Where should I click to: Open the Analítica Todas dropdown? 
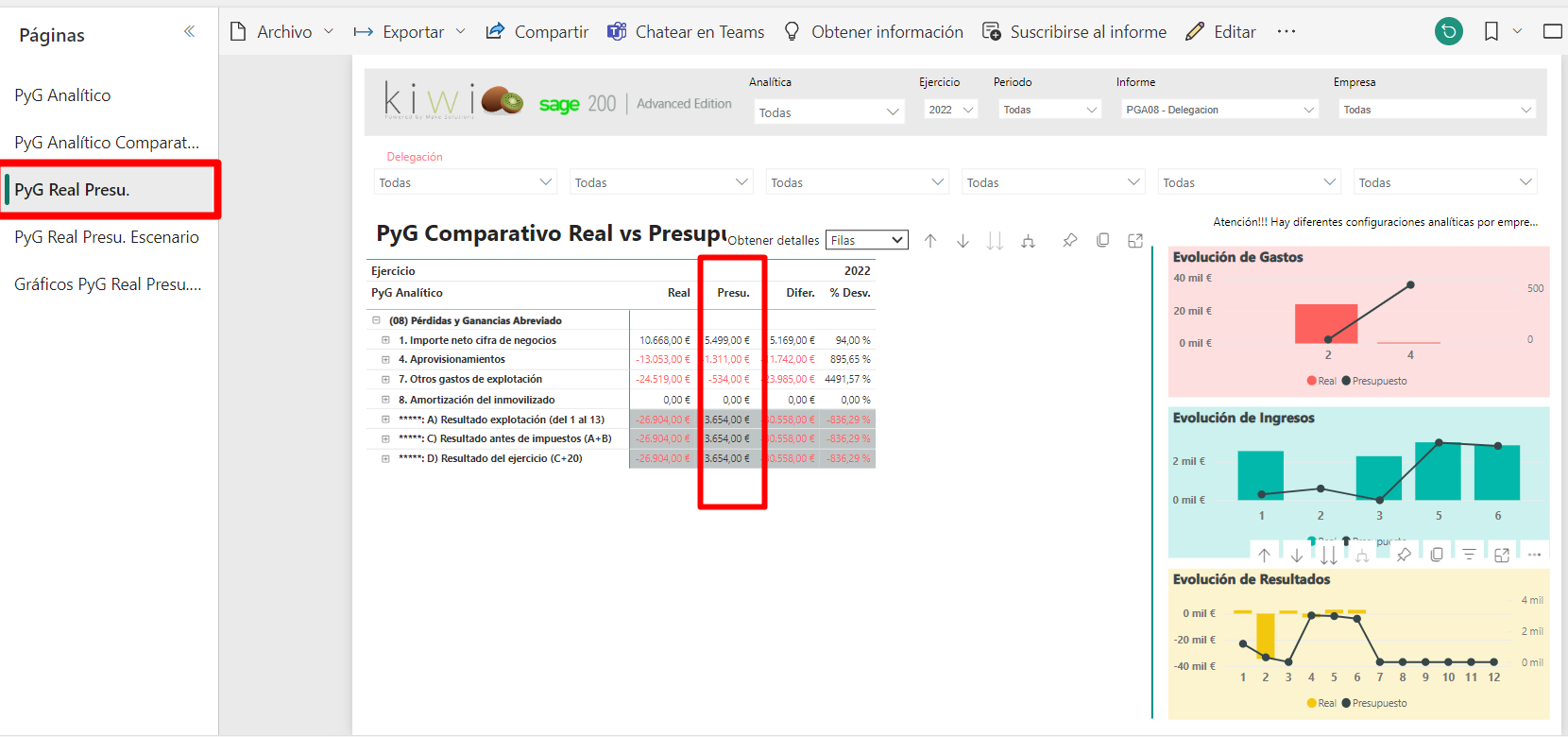click(x=828, y=112)
